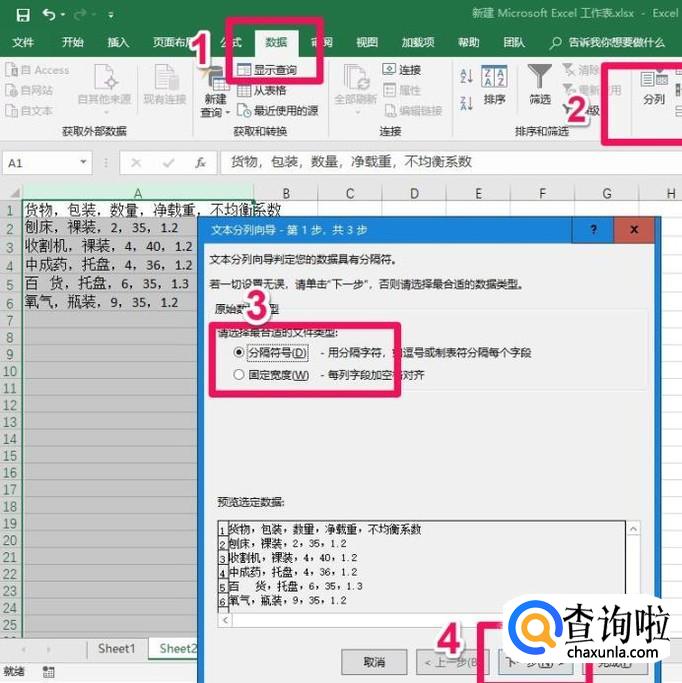682x683 pixels.
Task: Switch to Sheet1 worksheet tab
Action: click(117, 649)
